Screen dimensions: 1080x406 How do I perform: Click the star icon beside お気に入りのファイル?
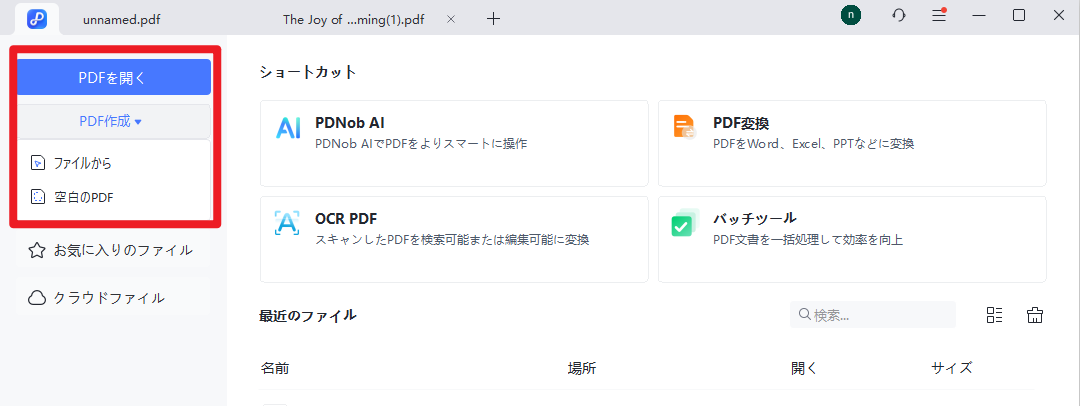coord(37,250)
